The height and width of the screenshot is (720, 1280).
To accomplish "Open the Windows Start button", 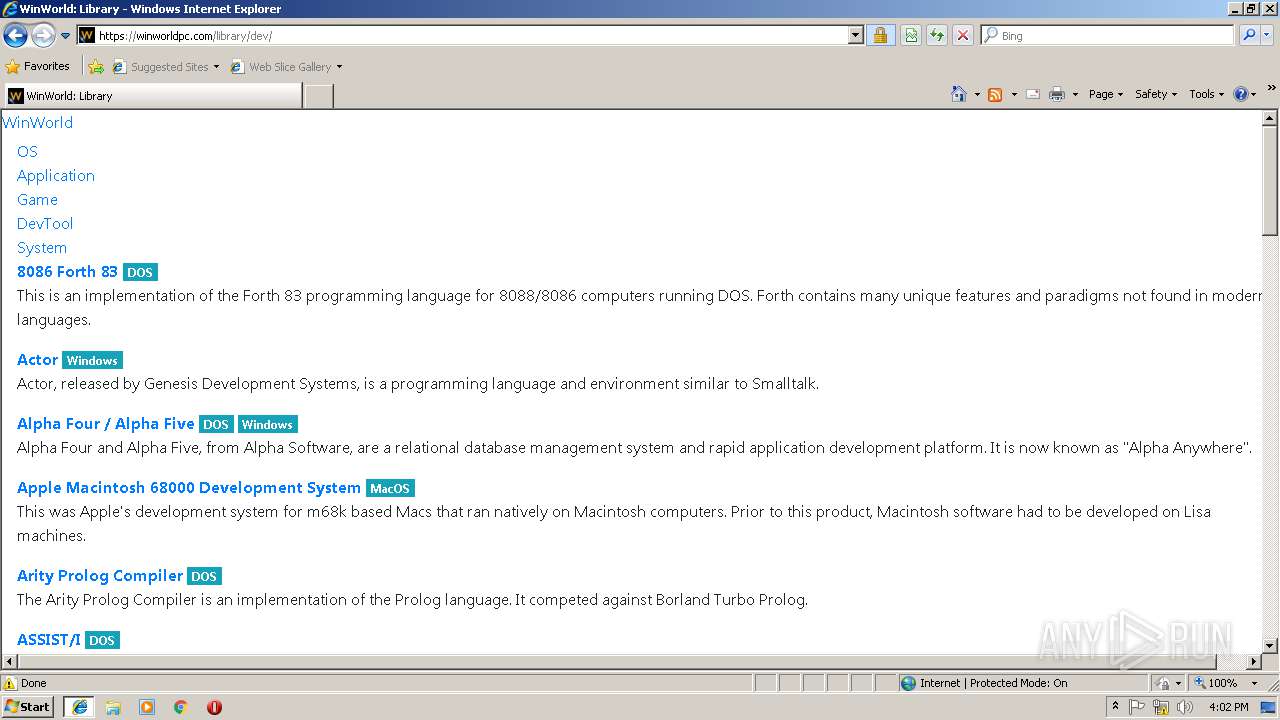I will point(28,706).
